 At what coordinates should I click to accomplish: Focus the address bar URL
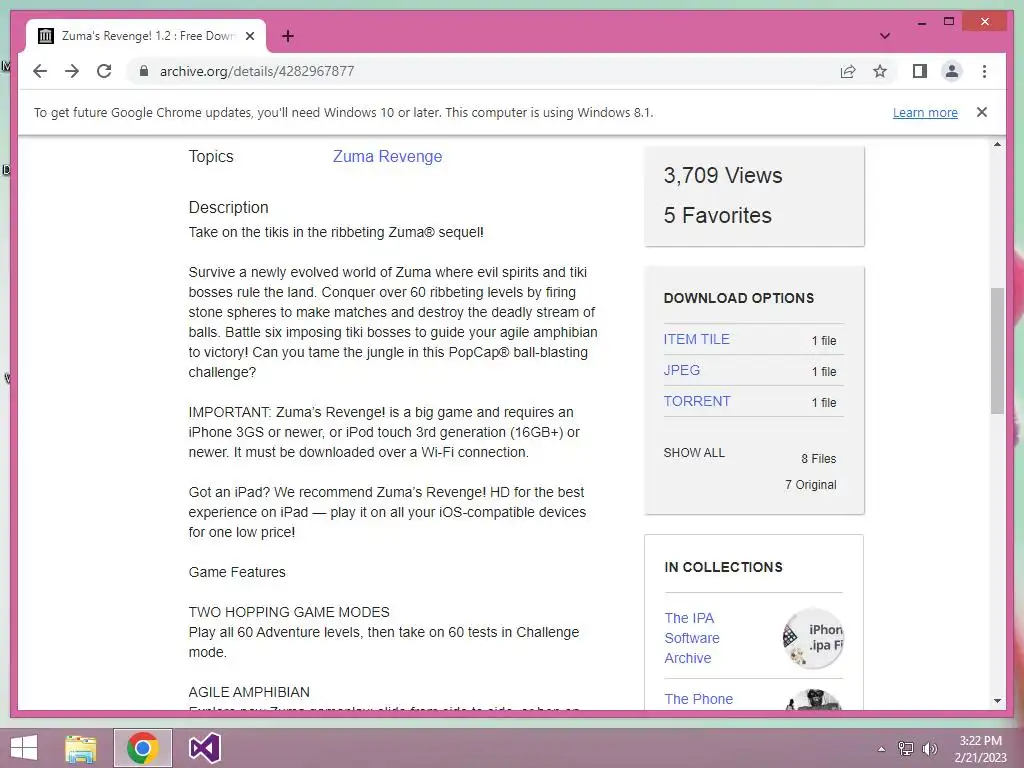point(257,71)
